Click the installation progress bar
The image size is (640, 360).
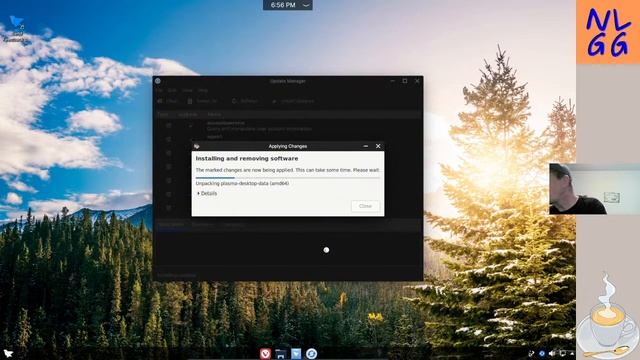(x=287, y=178)
